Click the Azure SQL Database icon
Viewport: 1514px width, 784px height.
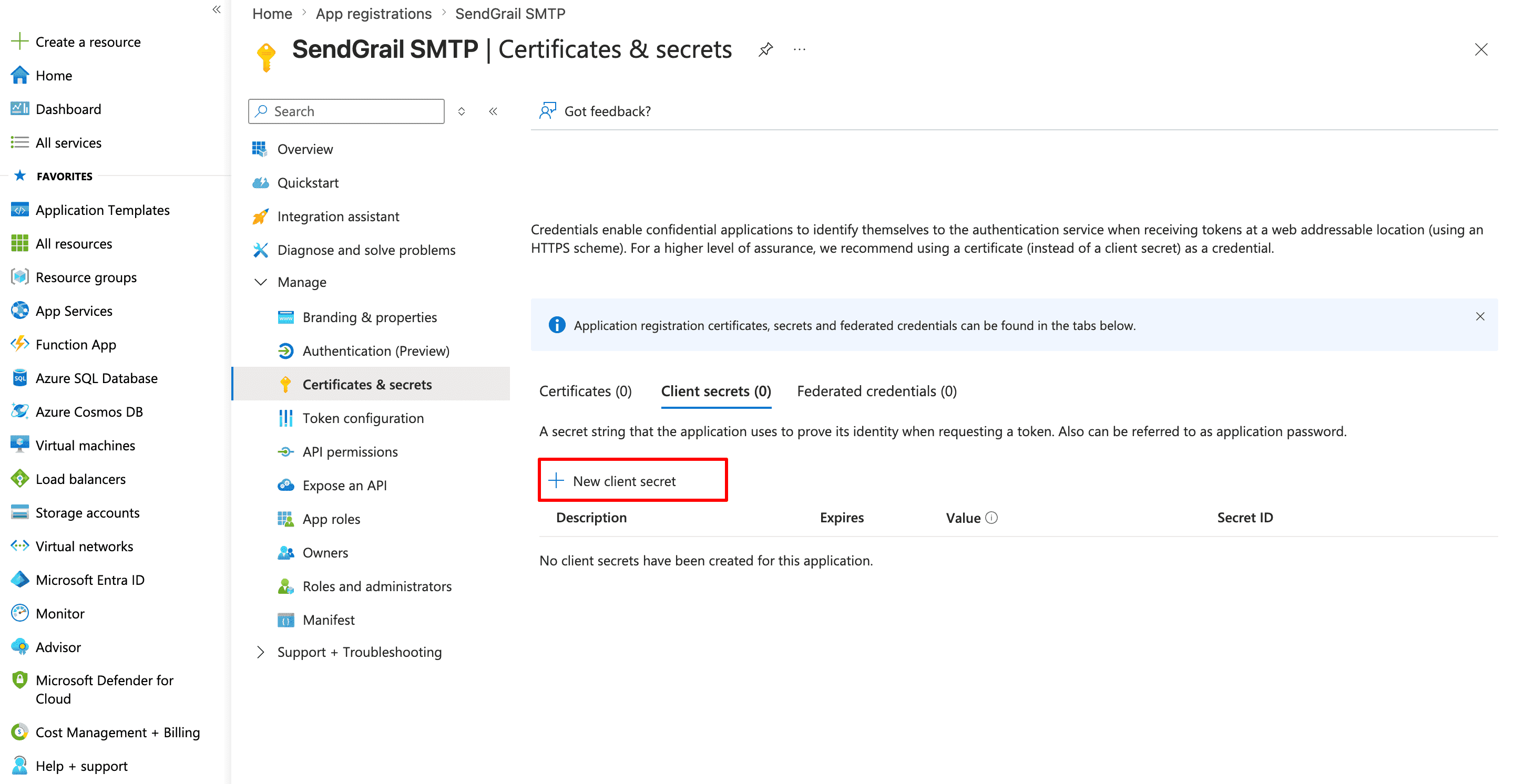click(19, 378)
